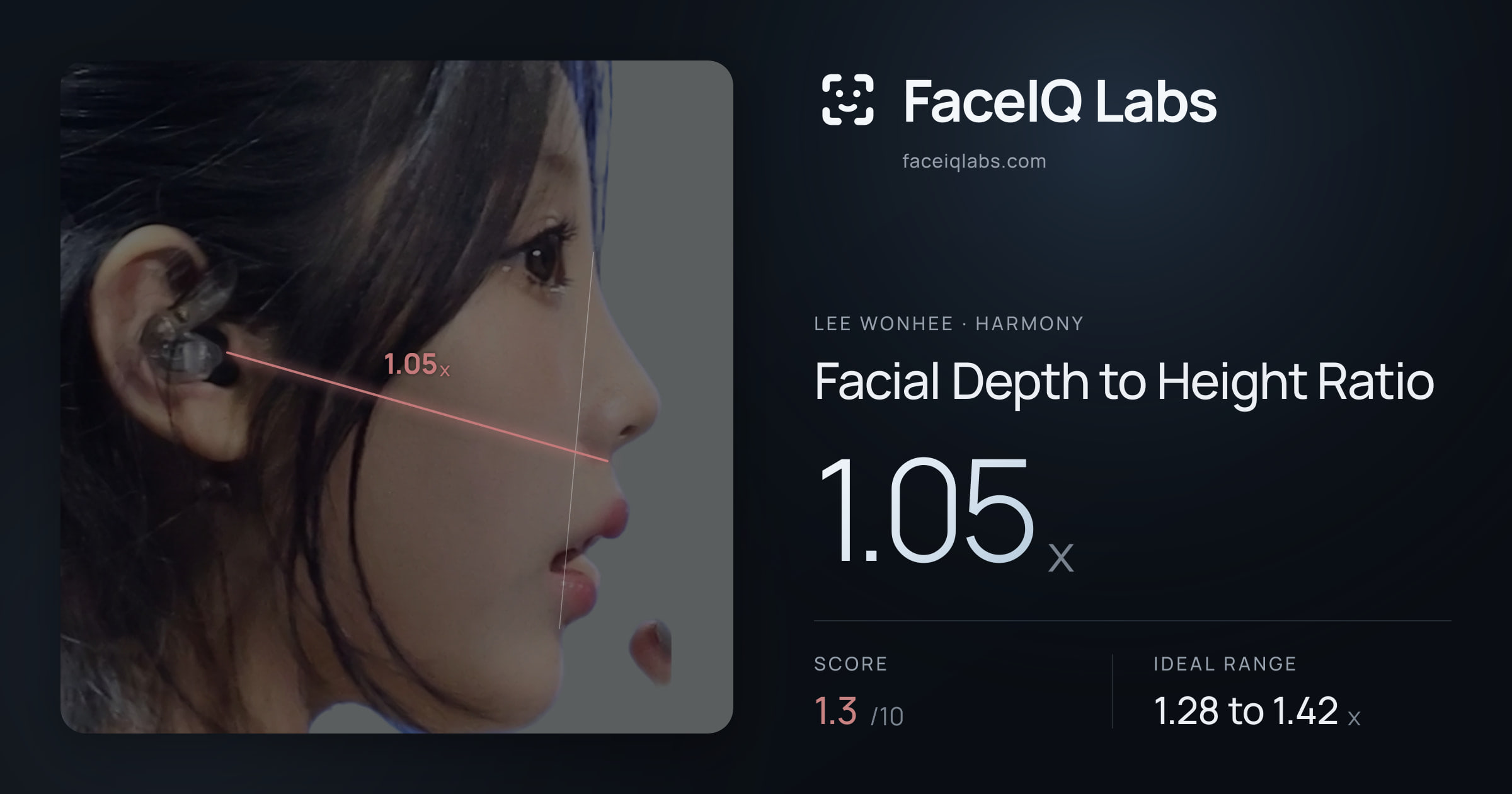Image resolution: width=1512 pixels, height=794 pixels.
Task: Open the faceiqlabs.com link
Action: (974, 161)
